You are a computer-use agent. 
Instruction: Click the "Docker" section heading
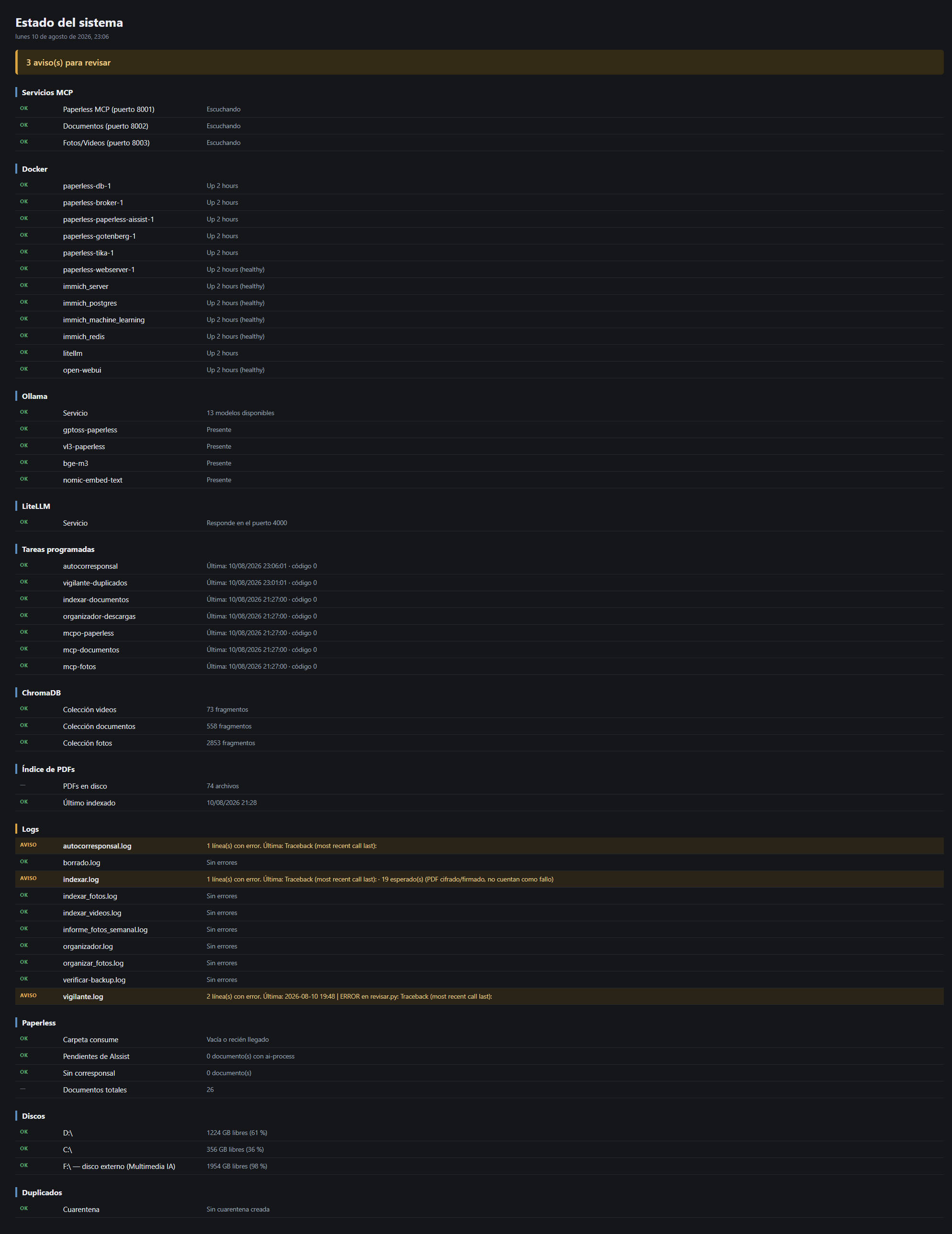(x=34, y=169)
